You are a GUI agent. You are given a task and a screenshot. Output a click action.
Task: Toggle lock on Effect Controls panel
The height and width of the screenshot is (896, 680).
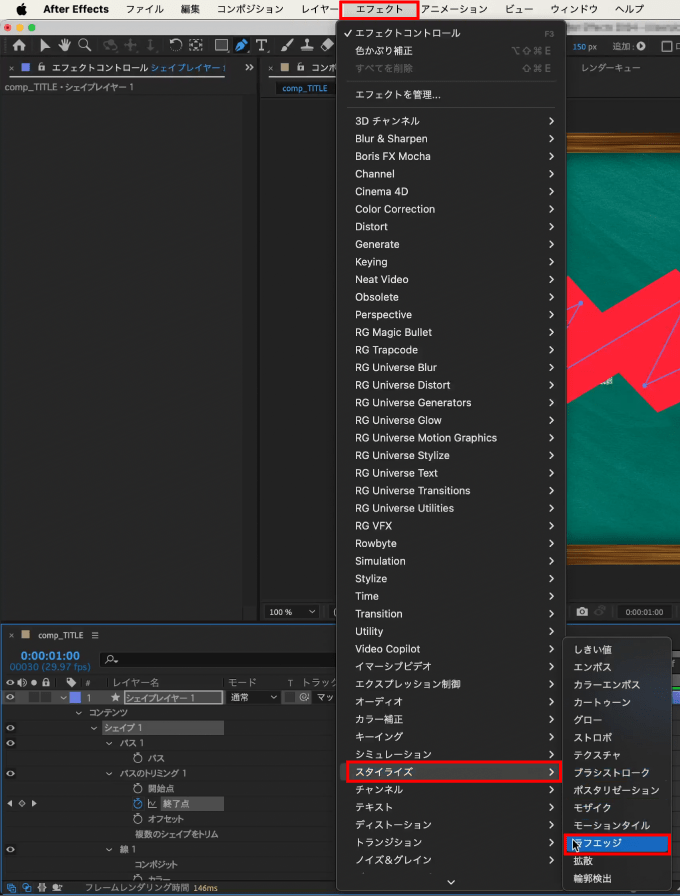click(x=41, y=67)
